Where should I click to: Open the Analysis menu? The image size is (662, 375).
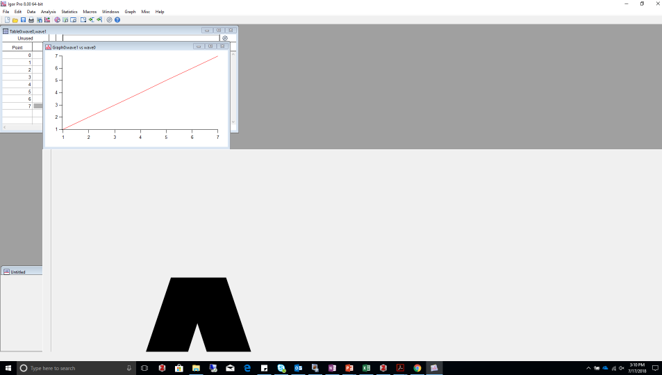pyautogui.click(x=49, y=12)
